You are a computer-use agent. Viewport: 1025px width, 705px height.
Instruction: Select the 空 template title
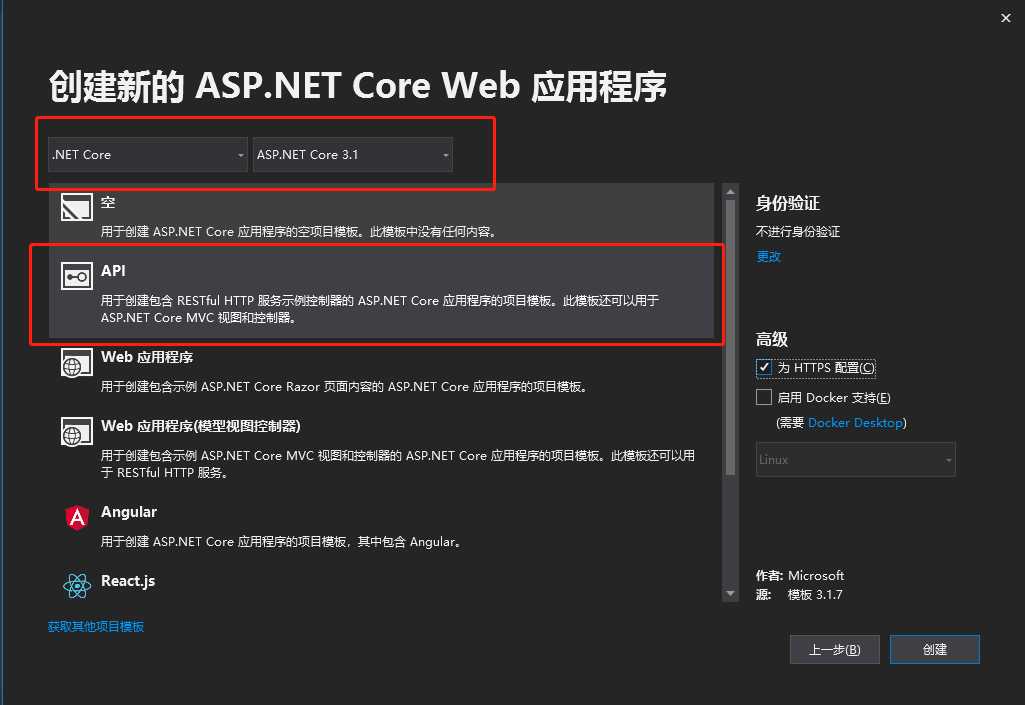[x=109, y=202]
